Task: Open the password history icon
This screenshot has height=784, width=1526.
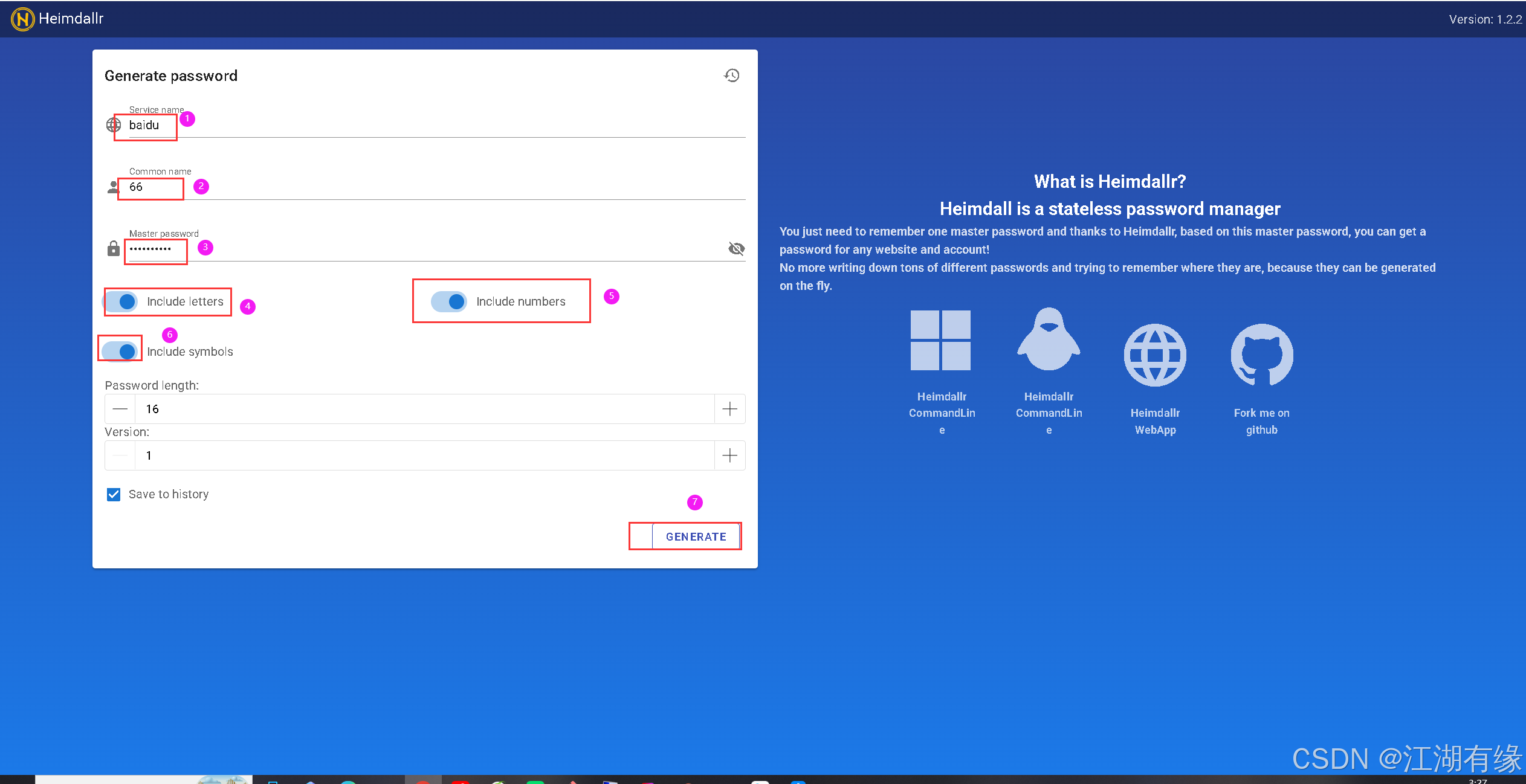Action: 732,76
